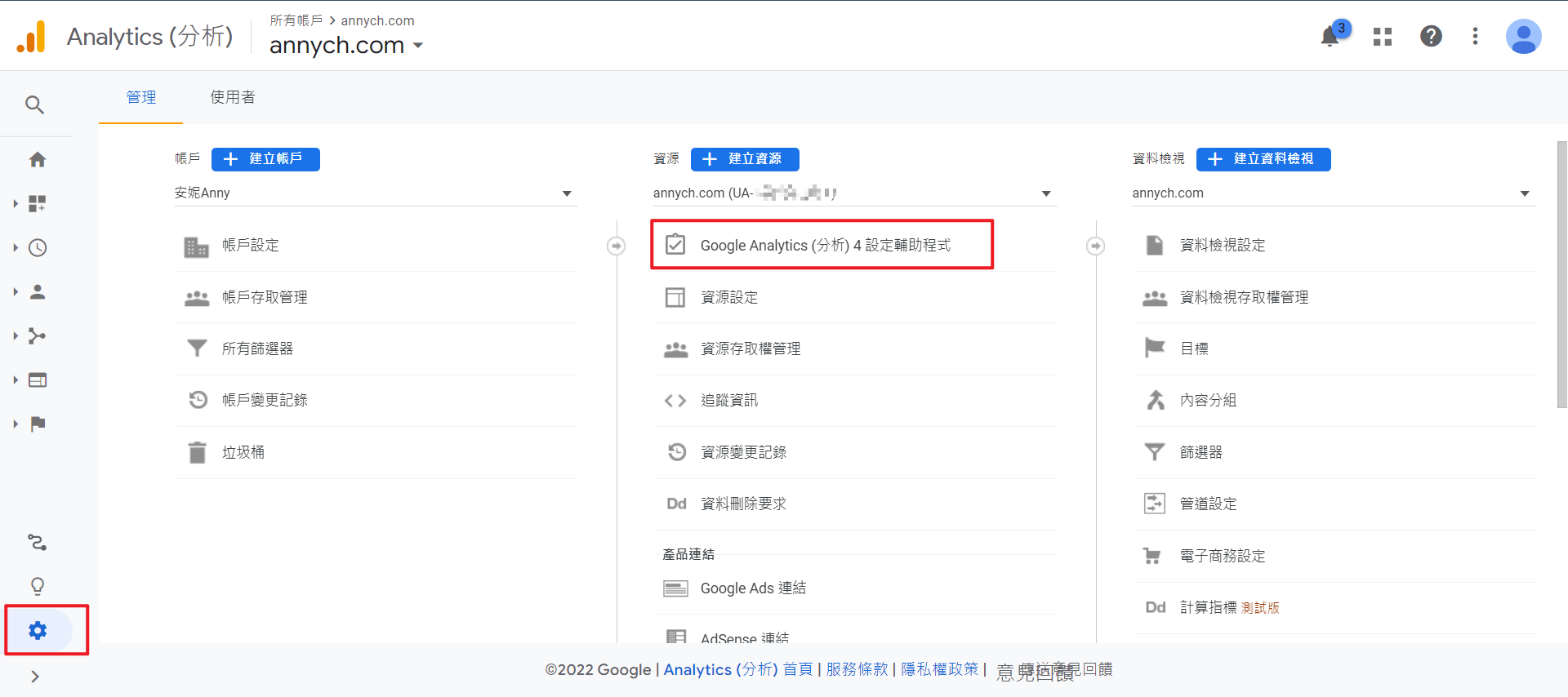
Task: Open the search icon in the left sidebar
Action: 34,104
